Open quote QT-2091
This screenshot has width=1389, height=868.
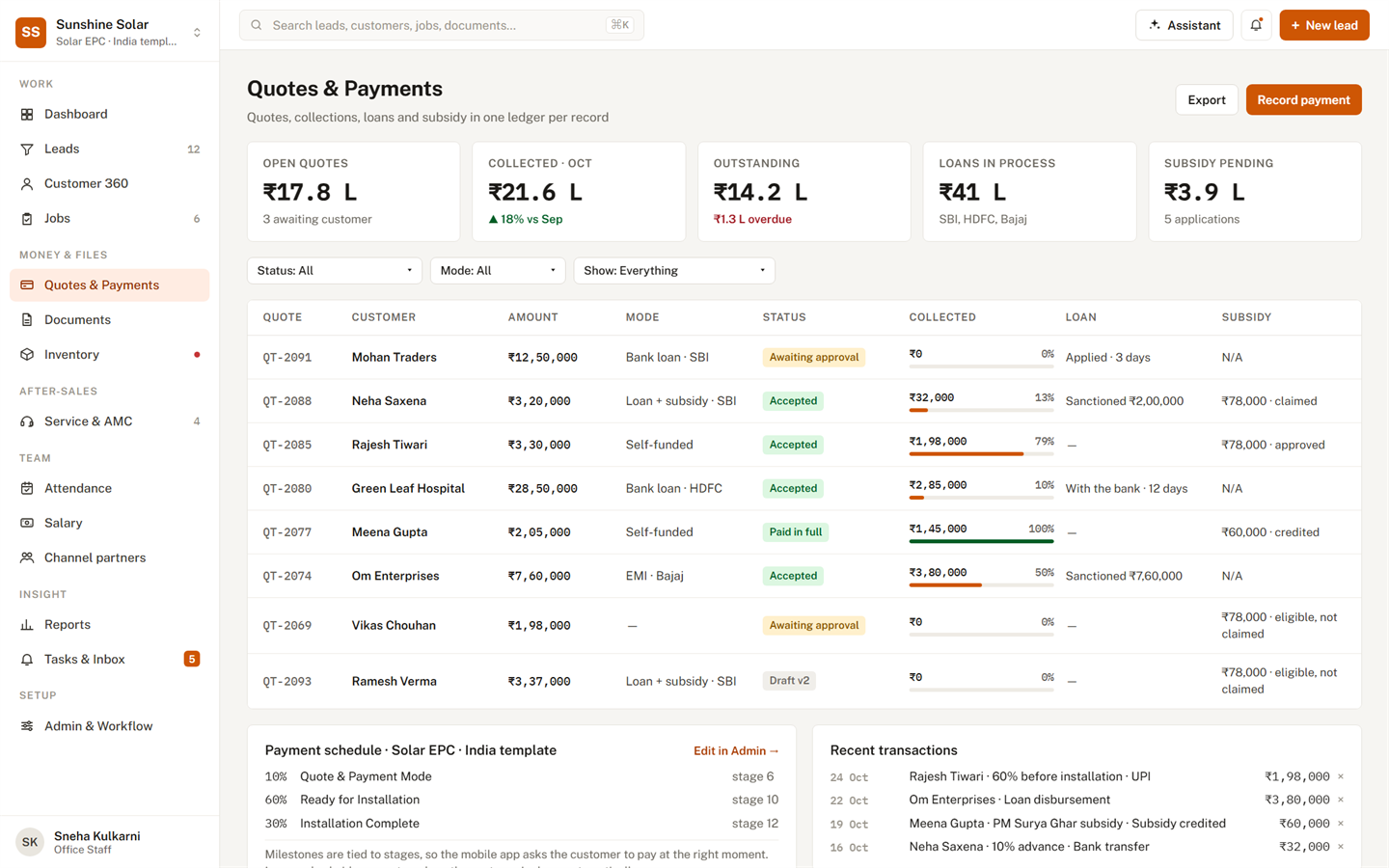point(287,358)
